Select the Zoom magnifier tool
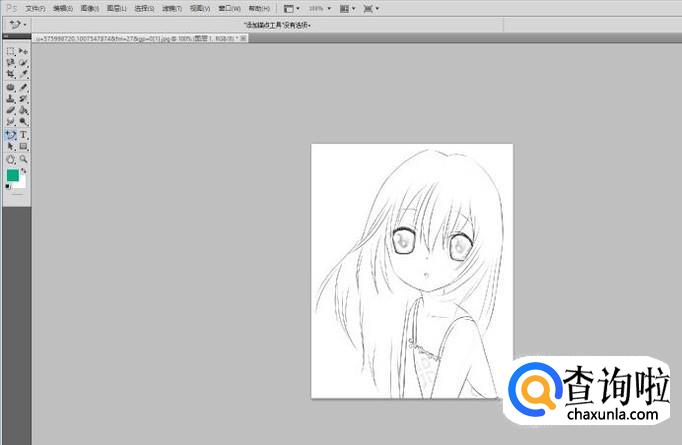The image size is (682, 445). [x=23, y=158]
